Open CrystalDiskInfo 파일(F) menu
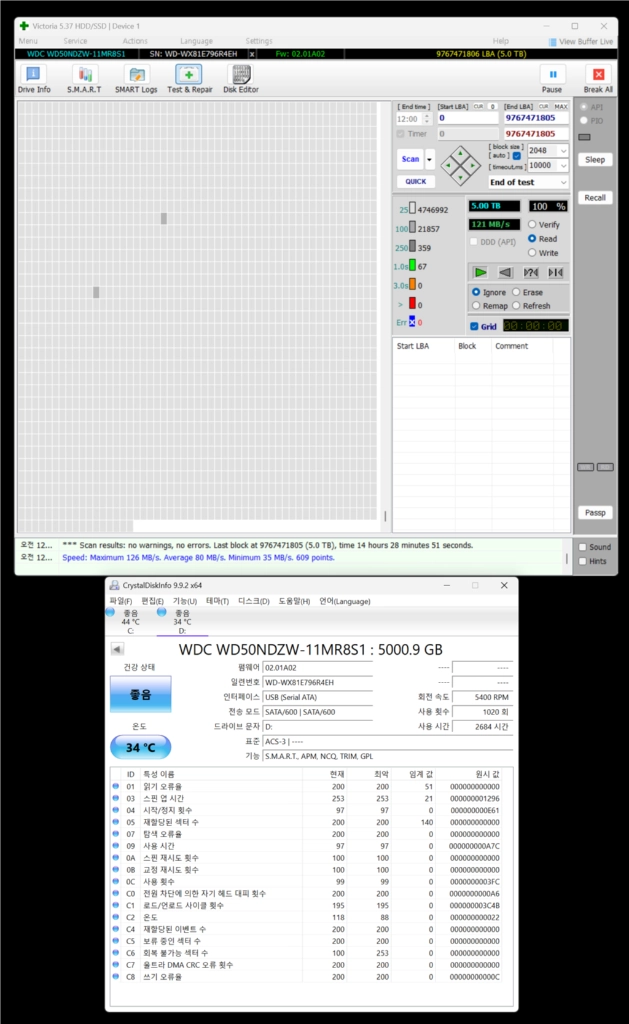629x1024 pixels. (x=121, y=601)
